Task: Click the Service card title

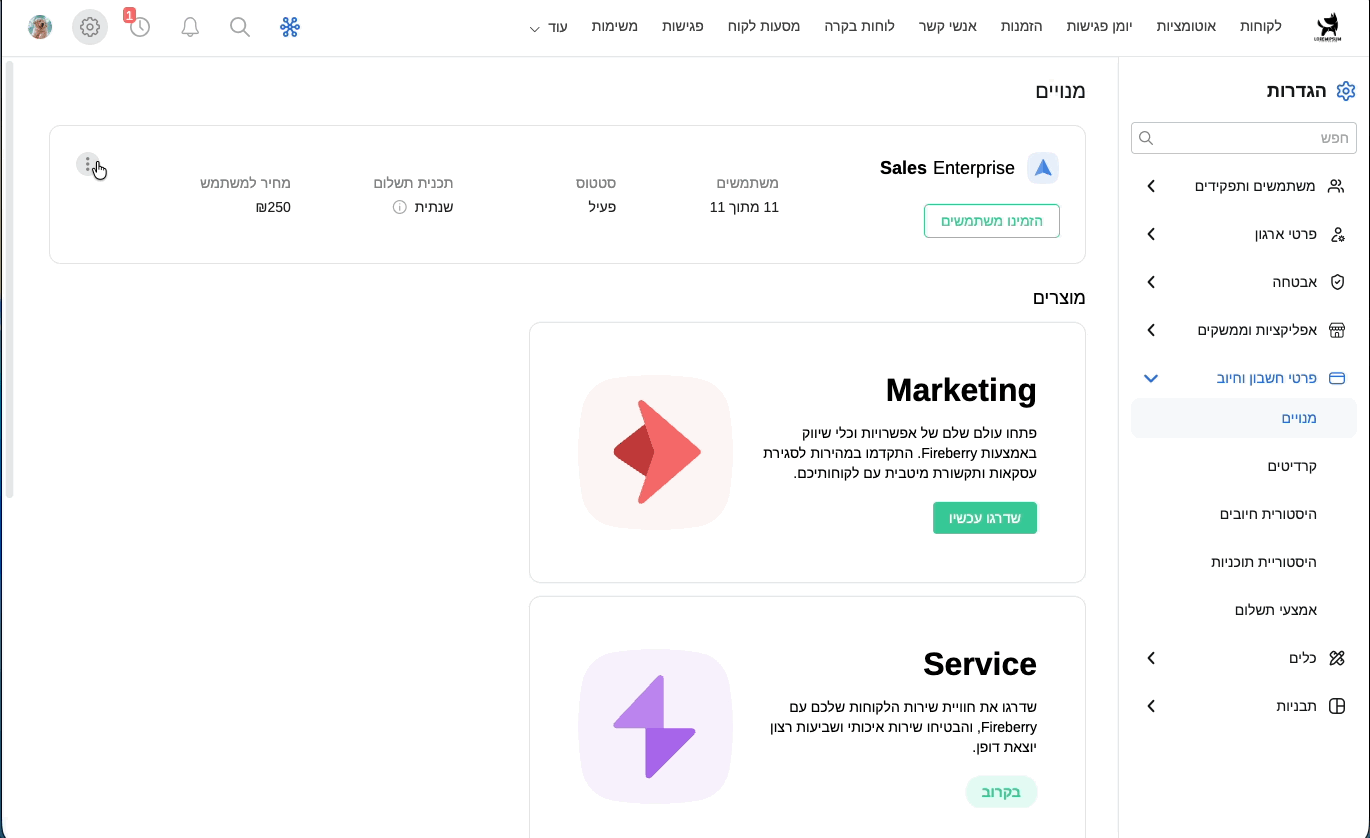Action: (x=980, y=664)
